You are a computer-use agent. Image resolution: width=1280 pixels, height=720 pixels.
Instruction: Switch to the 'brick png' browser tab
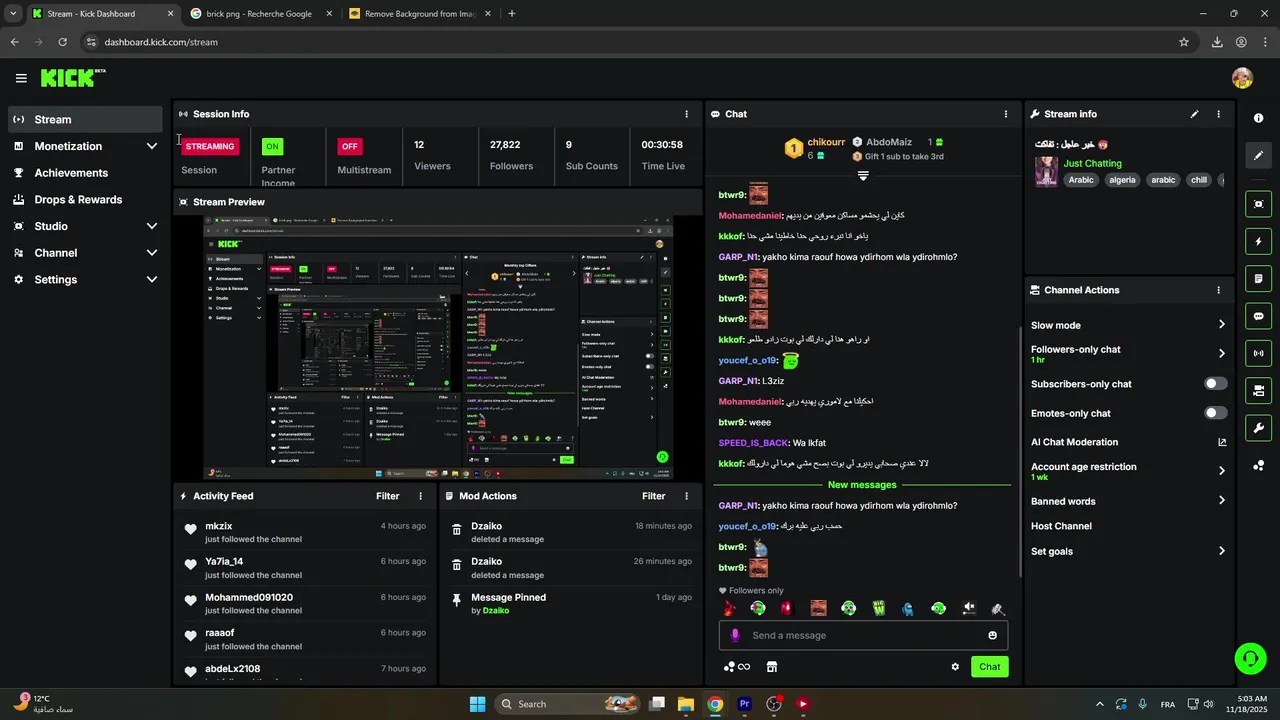[259, 14]
